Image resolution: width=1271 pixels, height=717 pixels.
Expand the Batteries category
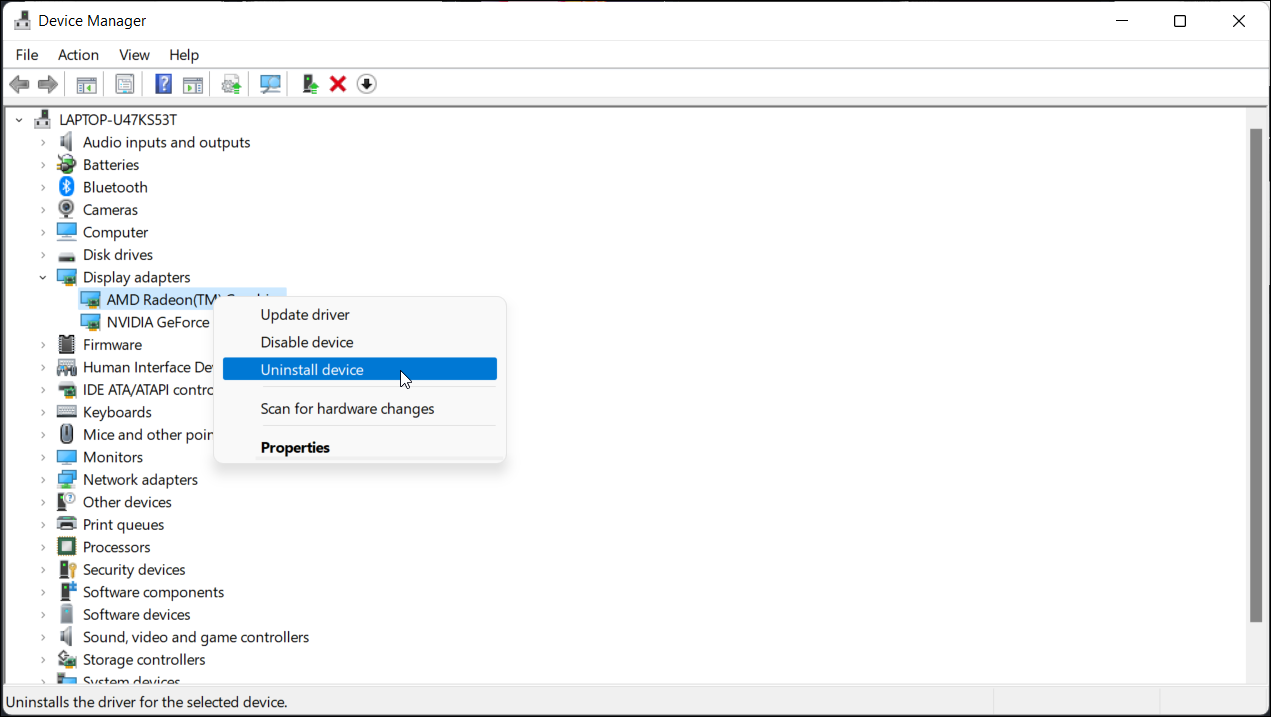click(43, 165)
